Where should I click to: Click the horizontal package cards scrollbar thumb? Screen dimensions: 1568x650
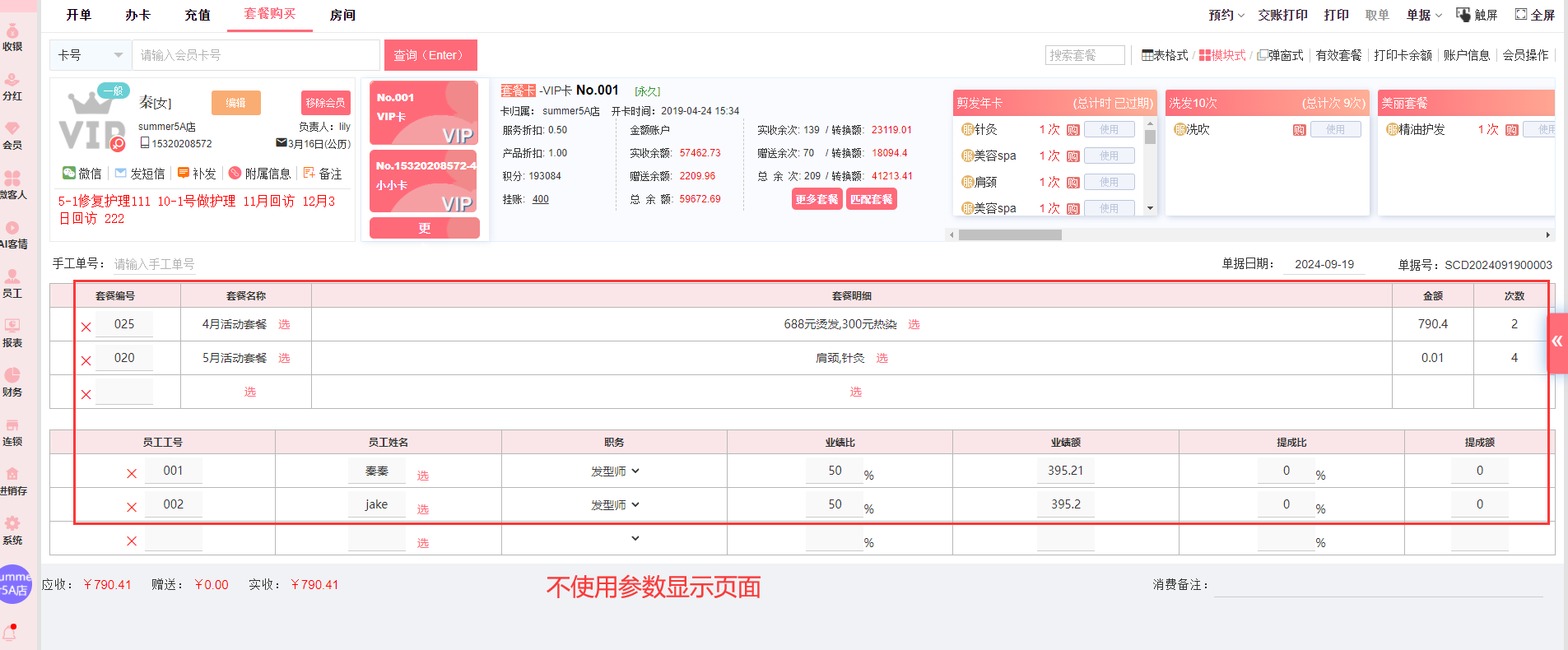1010,234
